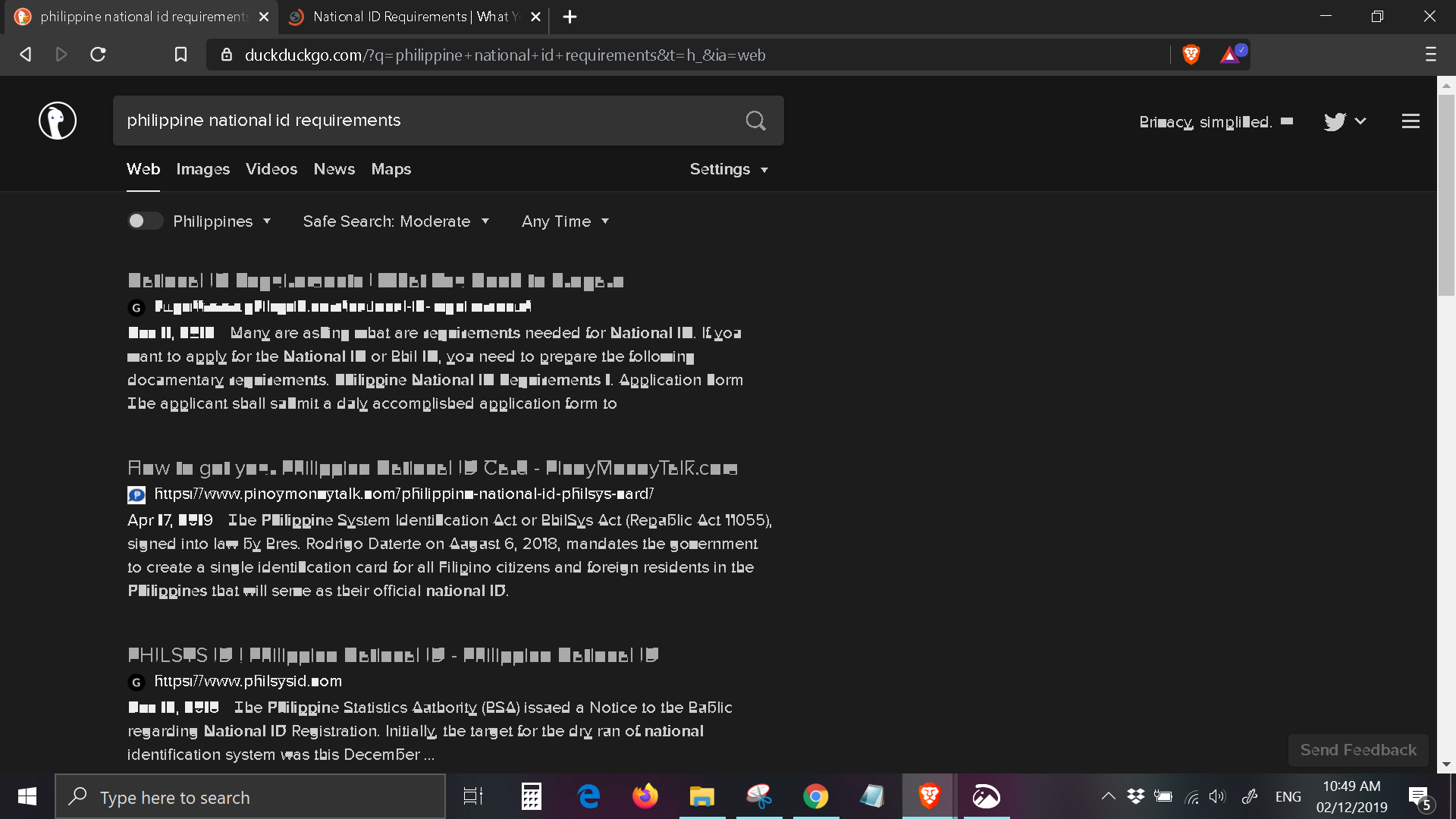The image size is (1456, 819).
Task: Toggle the Philippines region switch
Action: (144, 221)
